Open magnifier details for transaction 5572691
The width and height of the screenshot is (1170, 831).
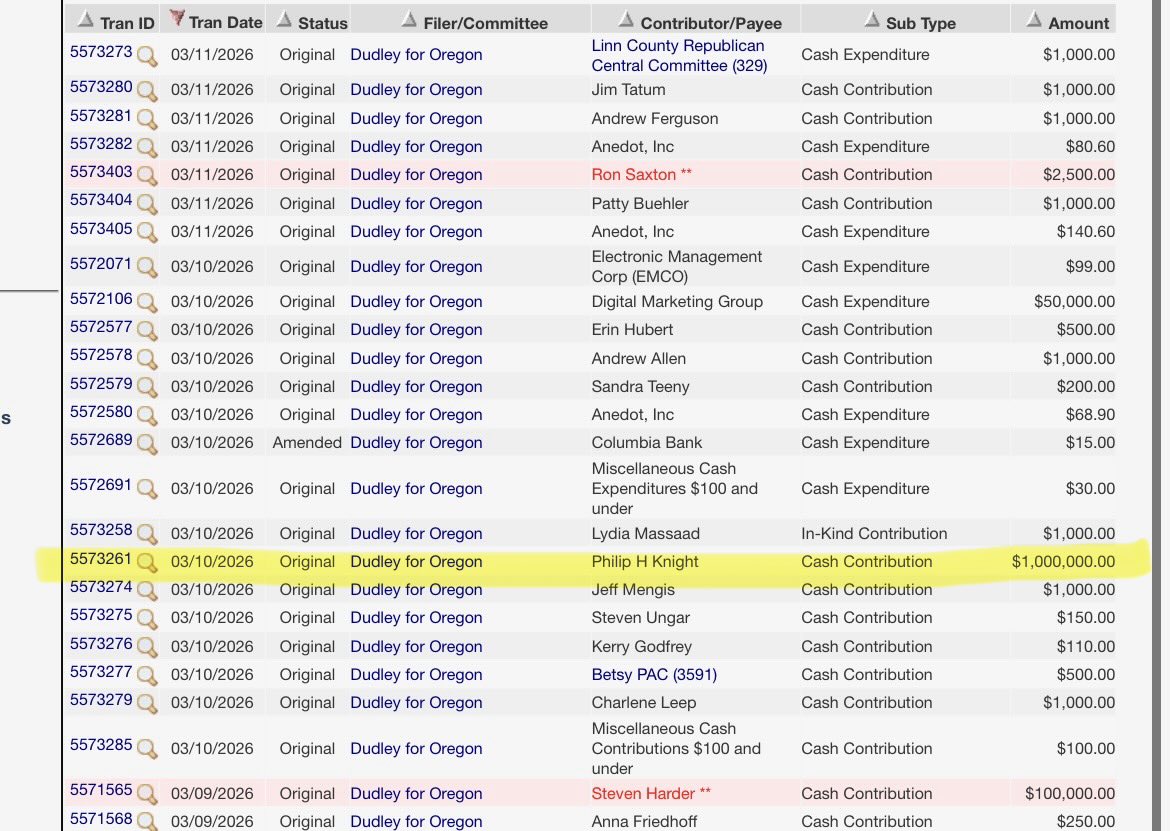147,490
